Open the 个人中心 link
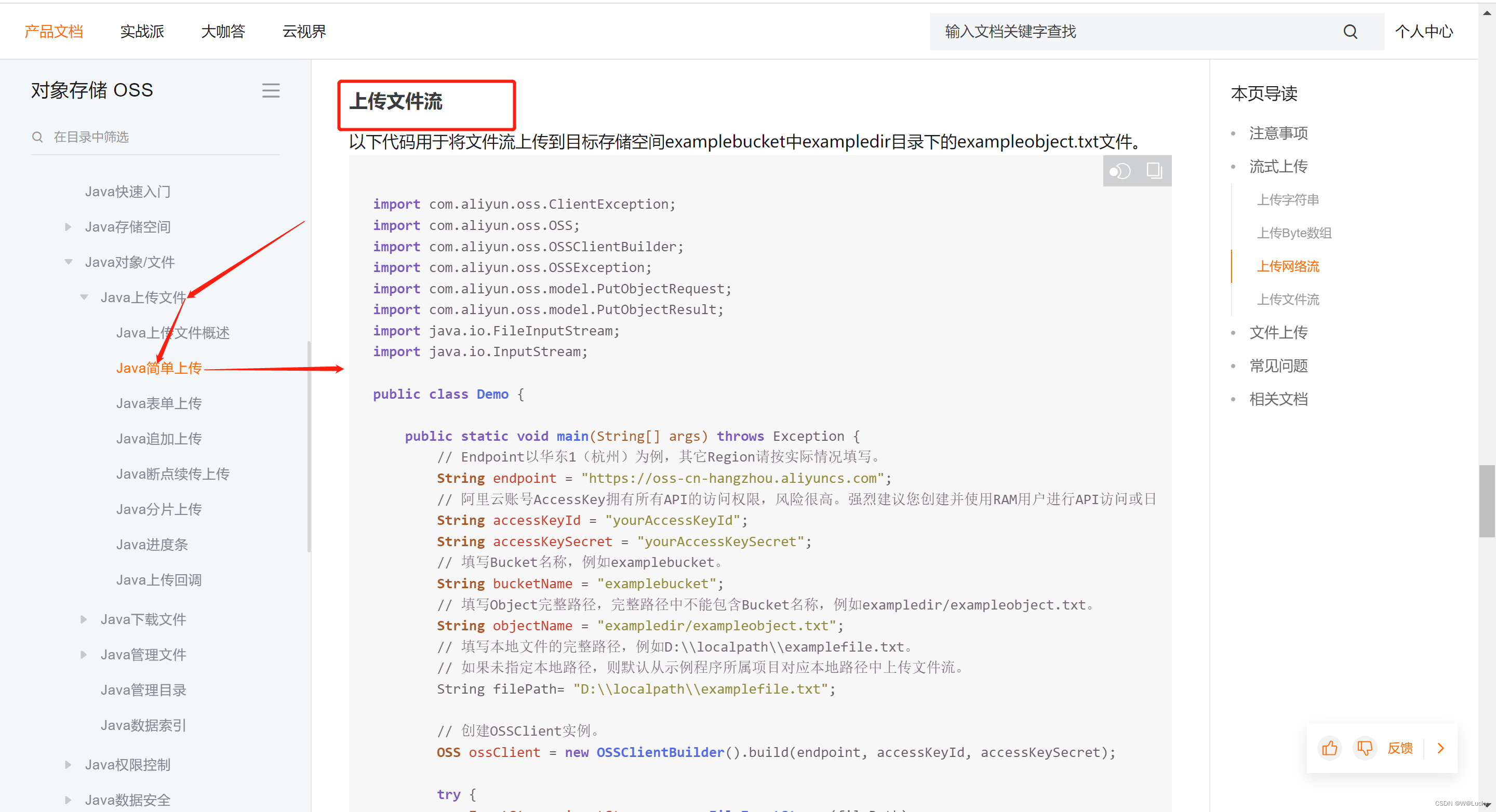1496x812 pixels. click(1423, 31)
